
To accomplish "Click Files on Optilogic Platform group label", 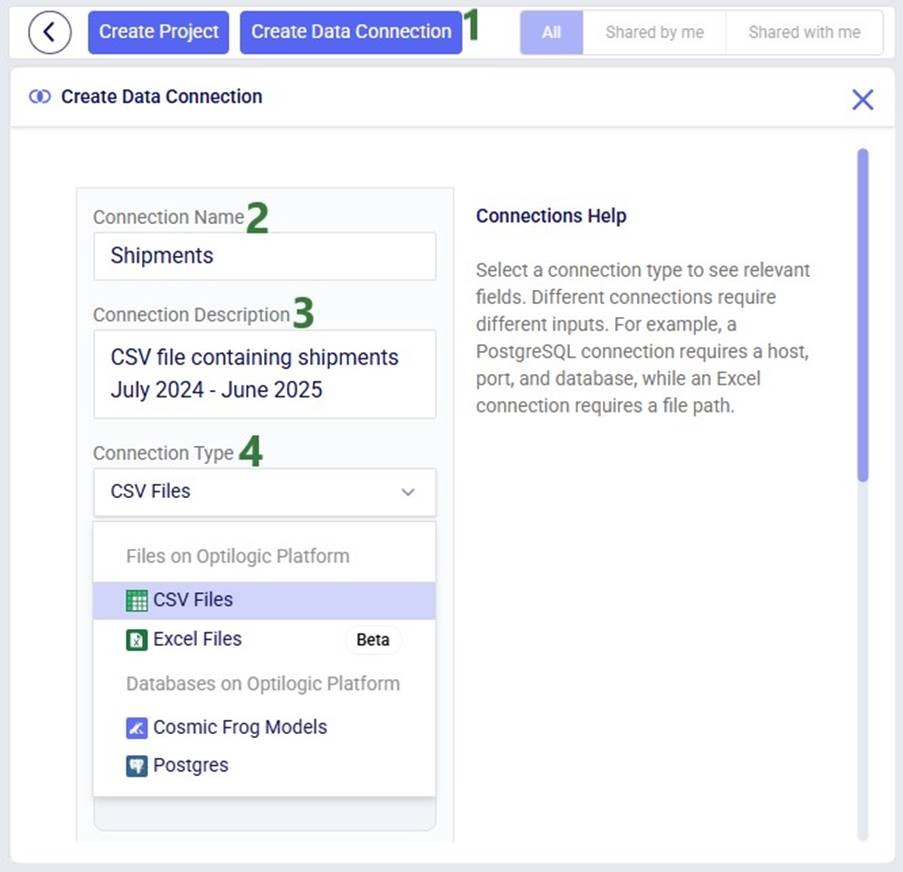I will [238, 556].
